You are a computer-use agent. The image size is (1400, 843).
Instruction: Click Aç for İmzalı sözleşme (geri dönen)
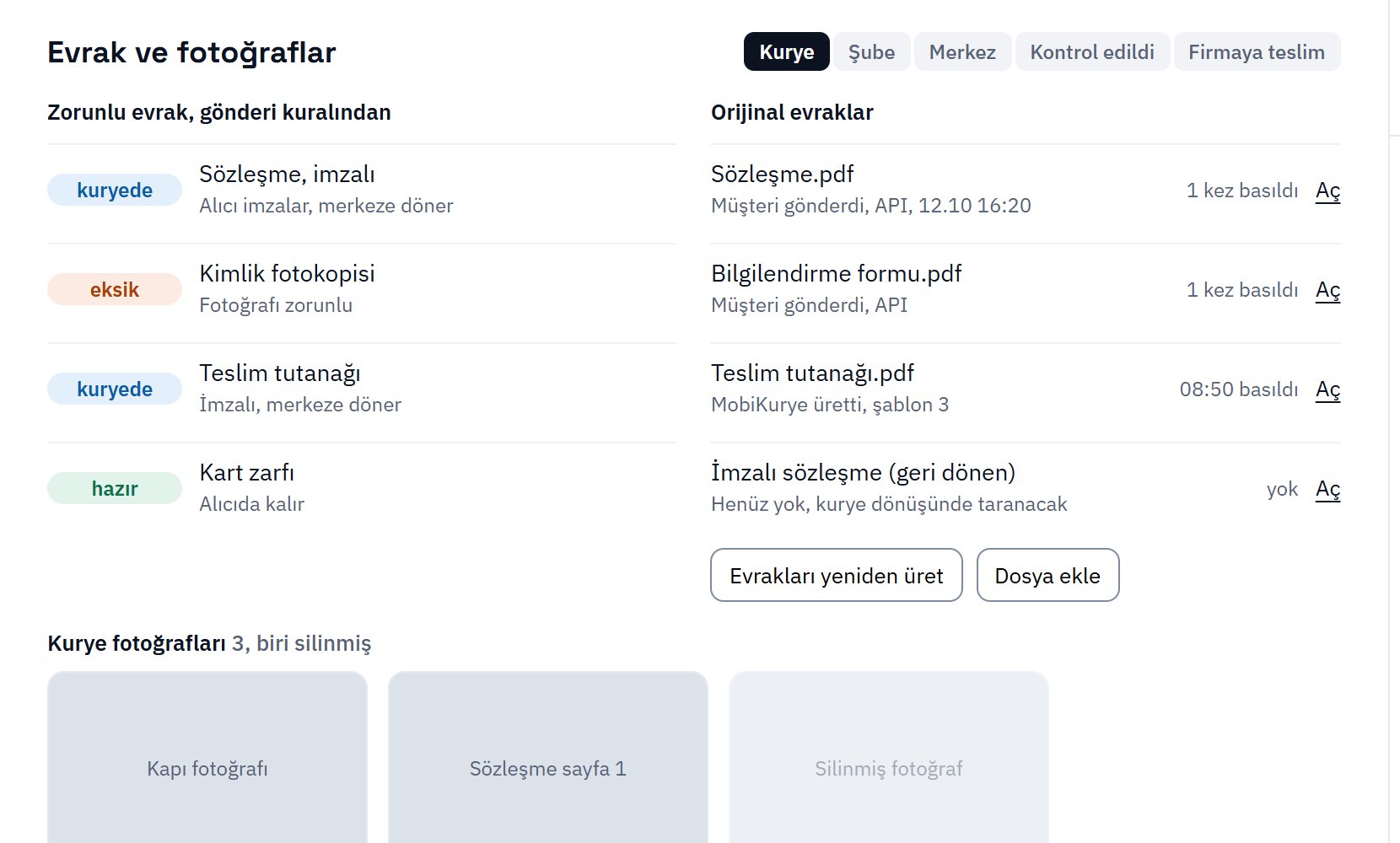[x=1327, y=489]
